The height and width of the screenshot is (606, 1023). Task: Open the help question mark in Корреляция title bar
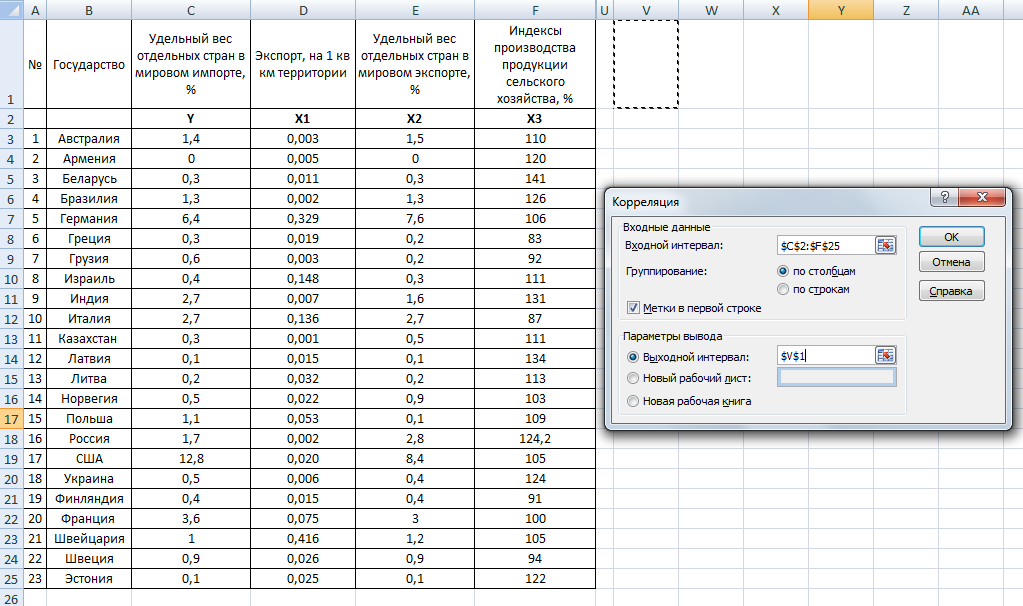[944, 197]
